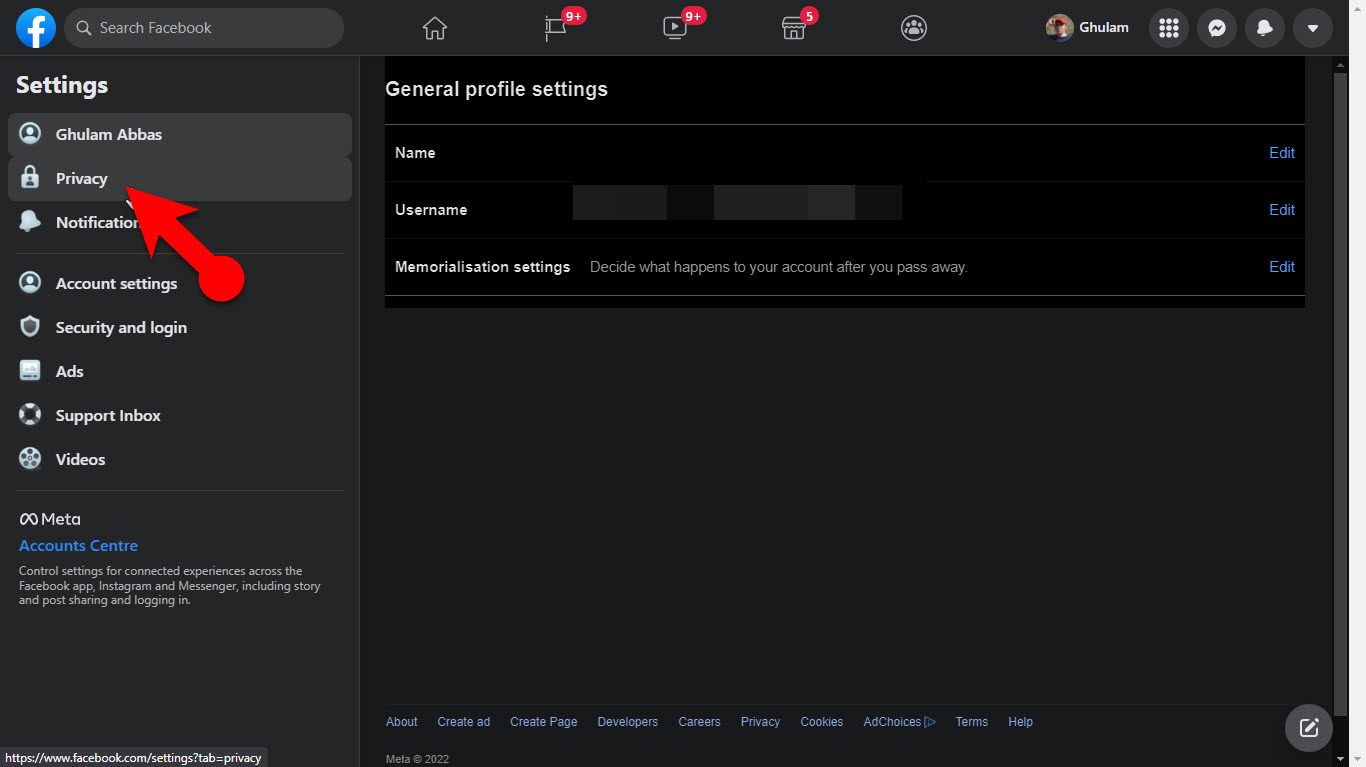Viewport: 1366px width, 767px height.
Task: Open the Groups icon
Action: (913, 28)
